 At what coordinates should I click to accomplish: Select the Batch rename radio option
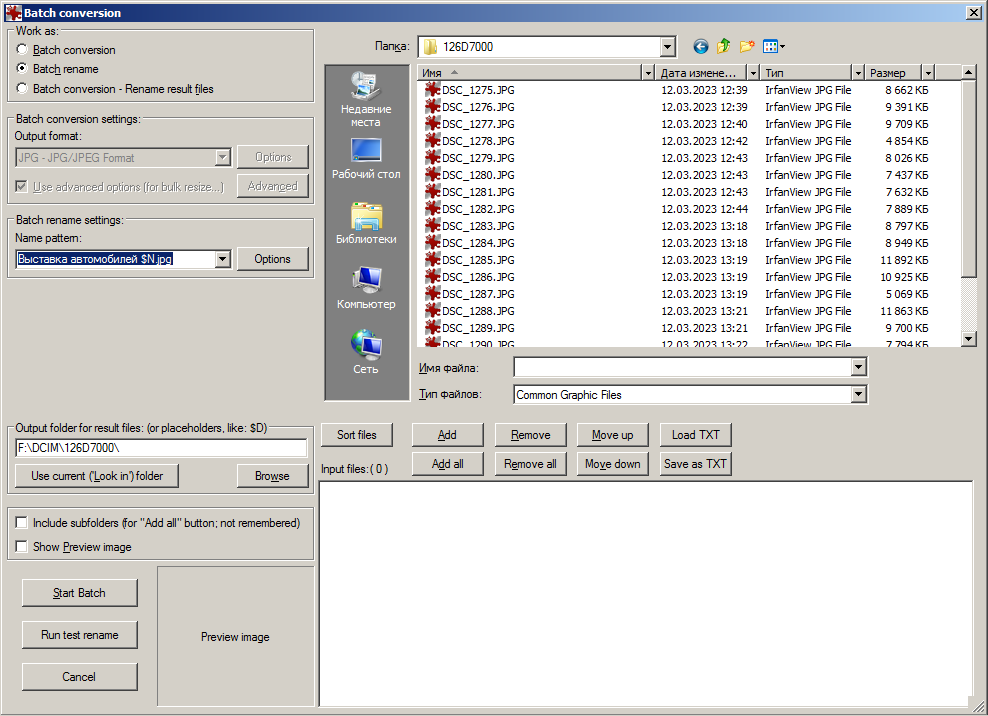point(22,68)
